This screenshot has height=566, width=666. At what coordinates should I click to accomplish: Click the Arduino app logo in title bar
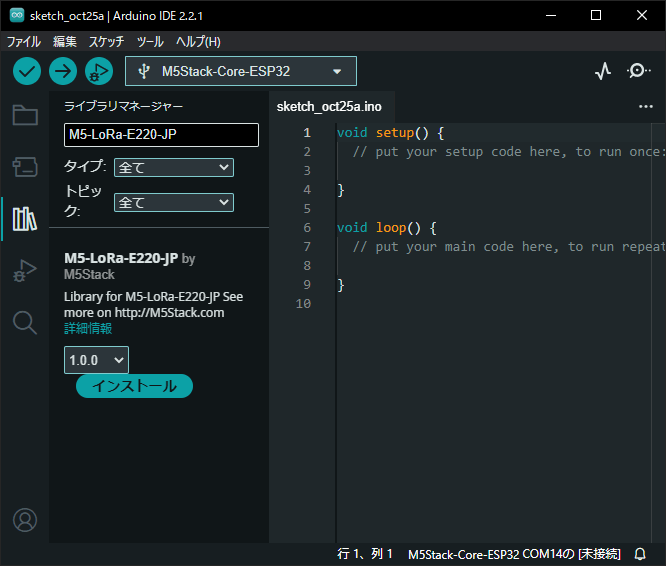tap(17, 16)
